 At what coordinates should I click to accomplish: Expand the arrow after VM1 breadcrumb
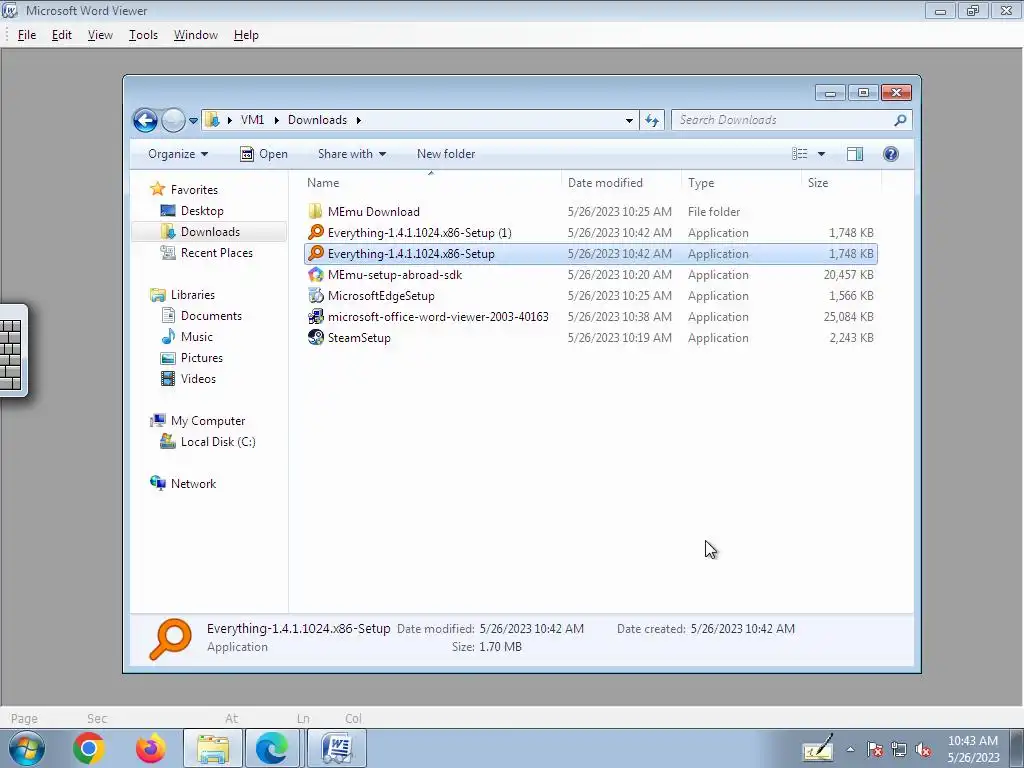276,120
